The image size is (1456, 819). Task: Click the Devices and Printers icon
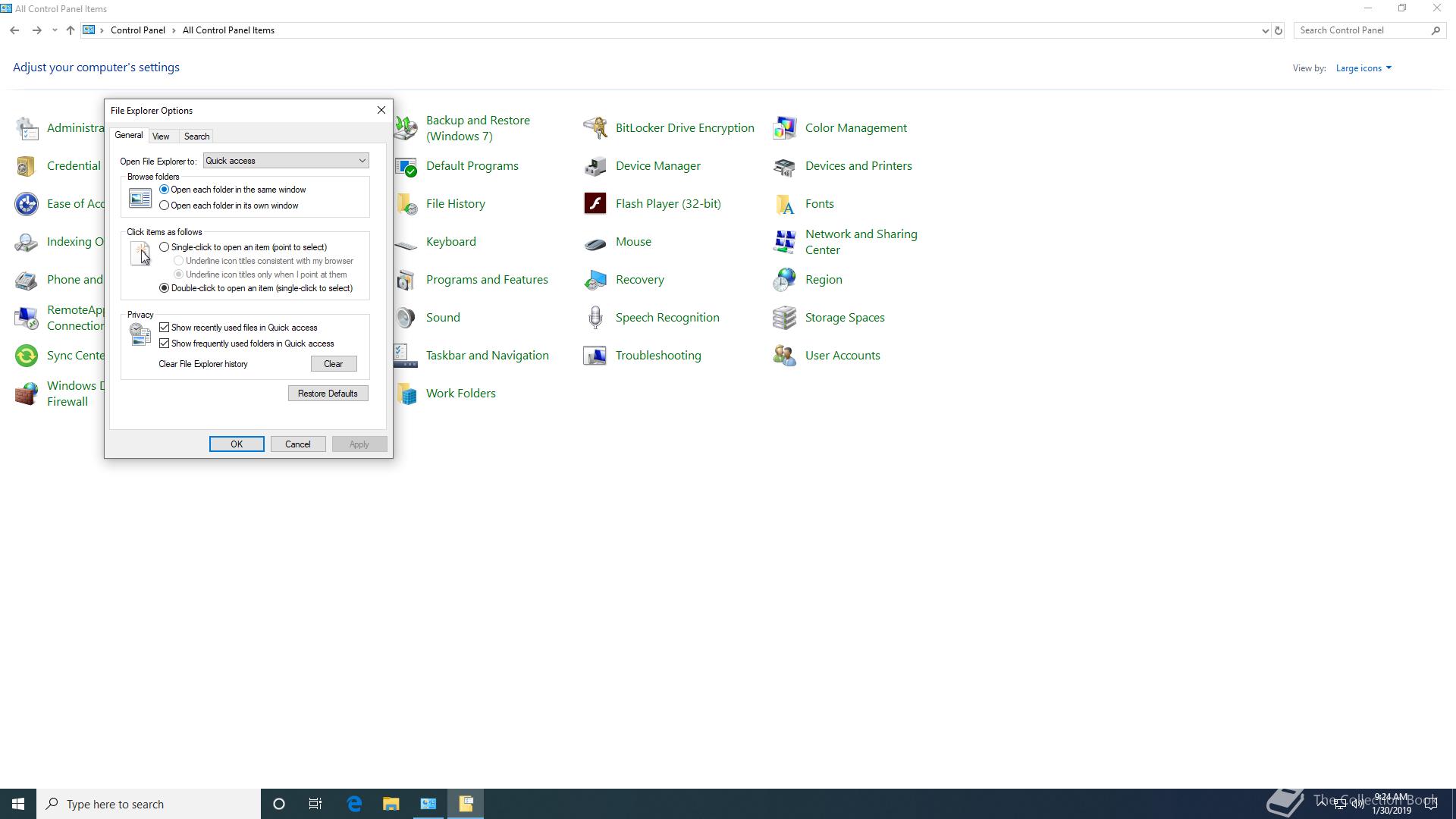pyautogui.click(x=785, y=166)
